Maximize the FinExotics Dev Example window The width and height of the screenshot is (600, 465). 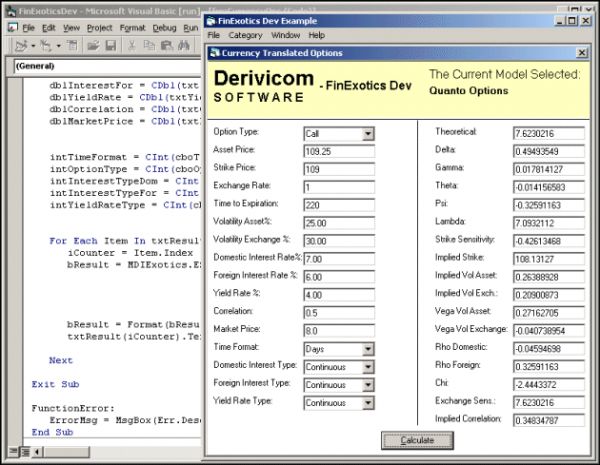[x=572, y=21]
